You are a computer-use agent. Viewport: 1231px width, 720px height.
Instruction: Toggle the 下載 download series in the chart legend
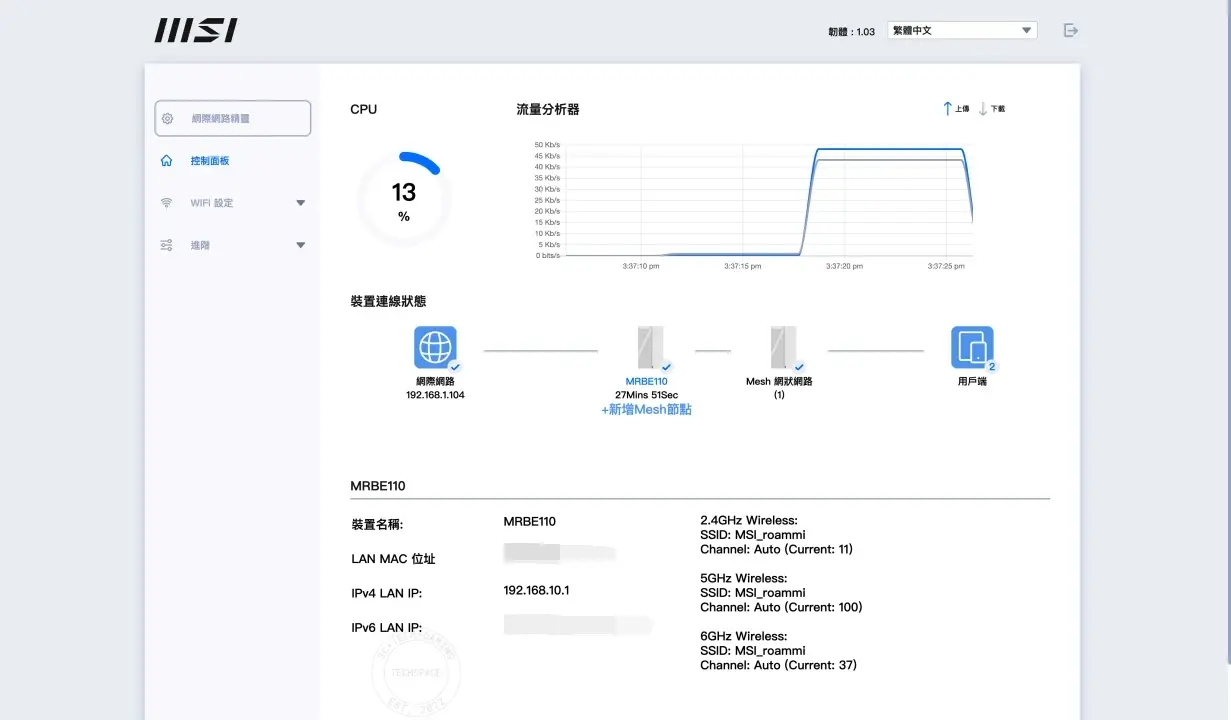pos(992,109)
